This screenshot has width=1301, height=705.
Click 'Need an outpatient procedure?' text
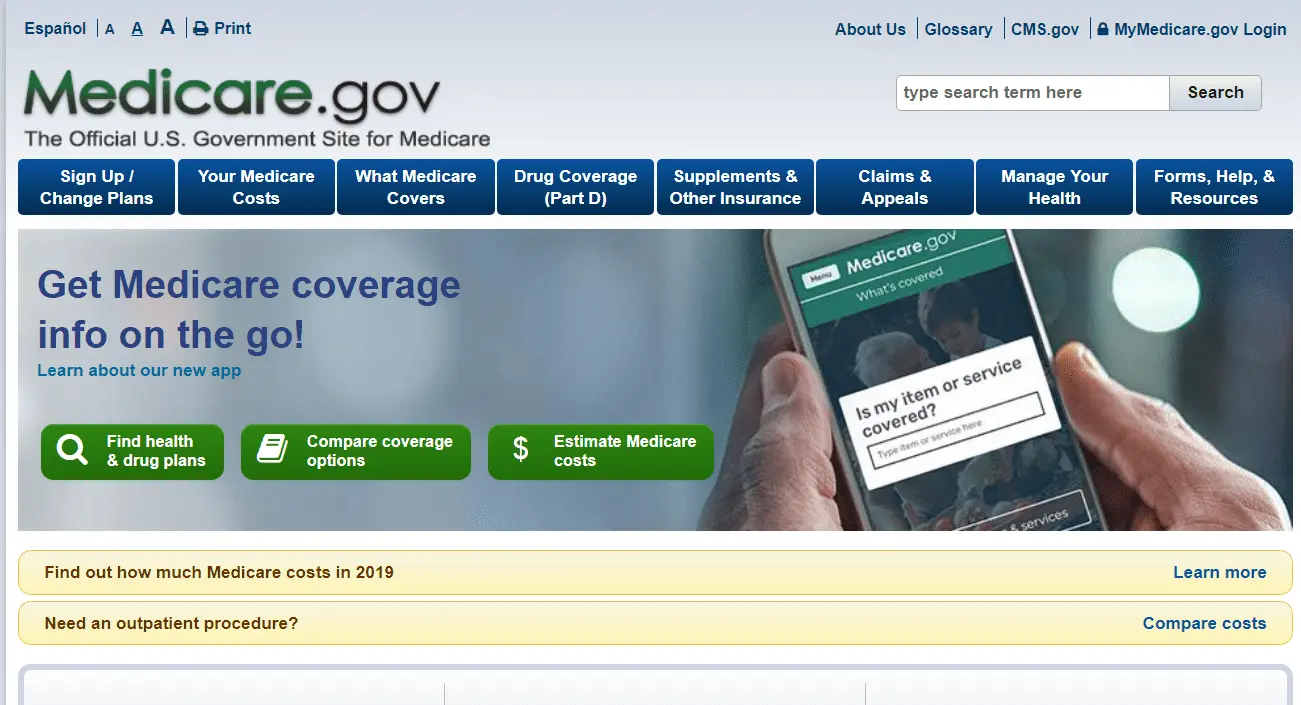click(171, 623)
